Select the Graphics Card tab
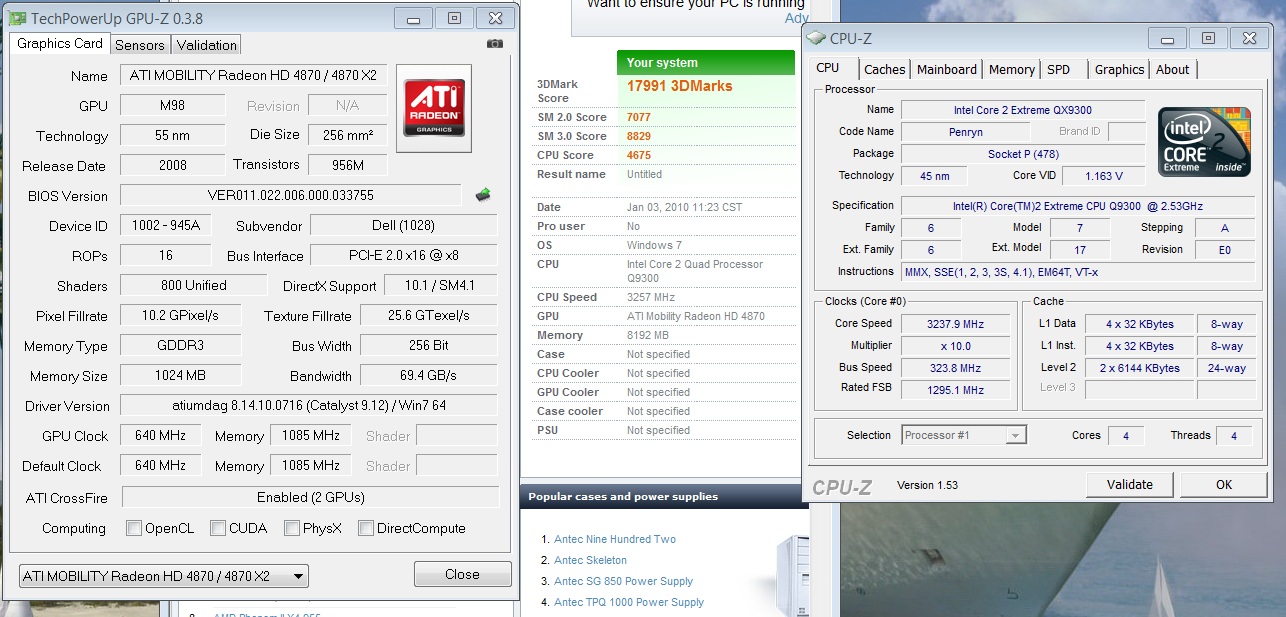This screenshot has height=617, width=1286. click(x=60, y=43)
